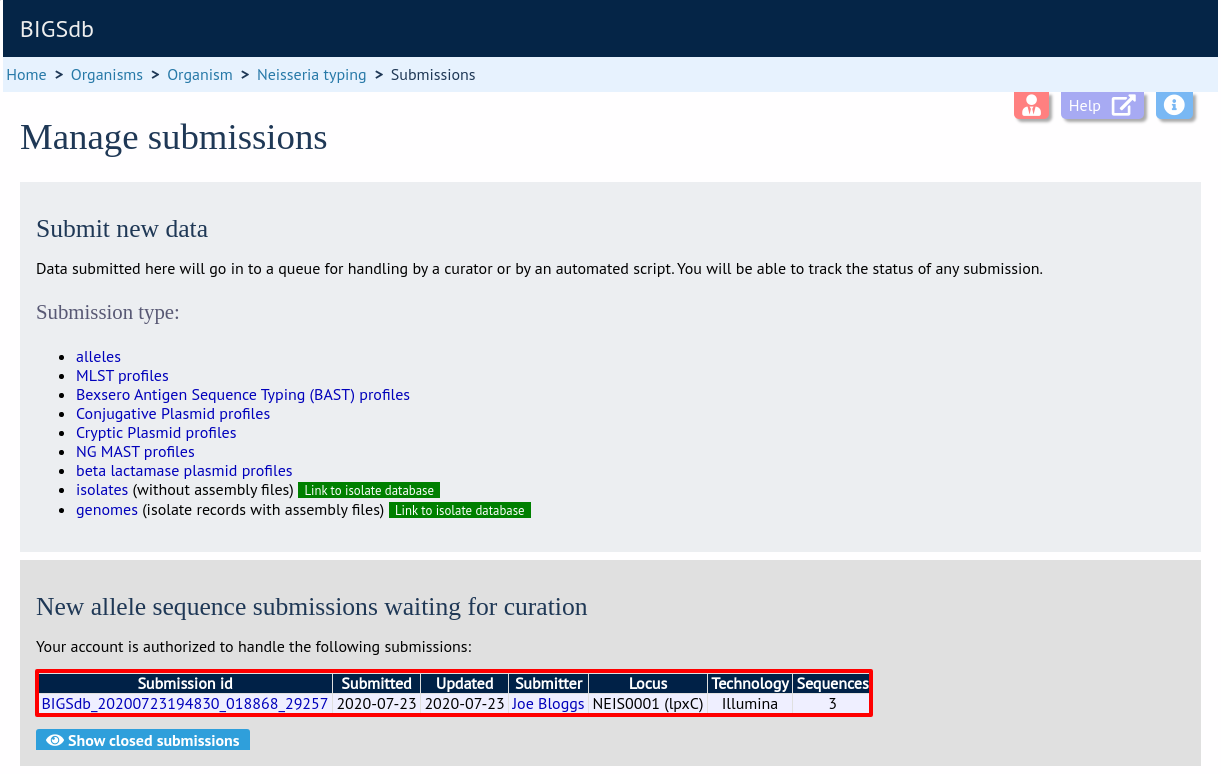1221x774 pixels.
Task: Navigate to Neisseria typing breadcrumb
Action: 312,75
